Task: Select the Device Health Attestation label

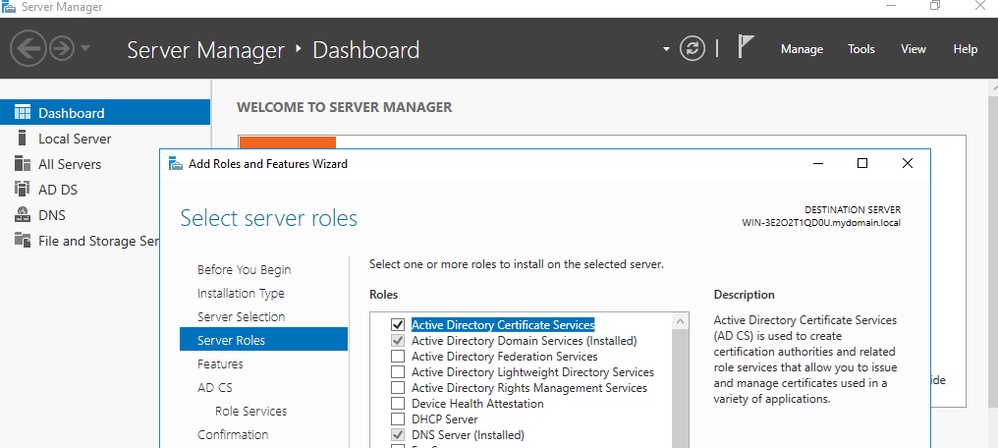Action: [477, 403]
